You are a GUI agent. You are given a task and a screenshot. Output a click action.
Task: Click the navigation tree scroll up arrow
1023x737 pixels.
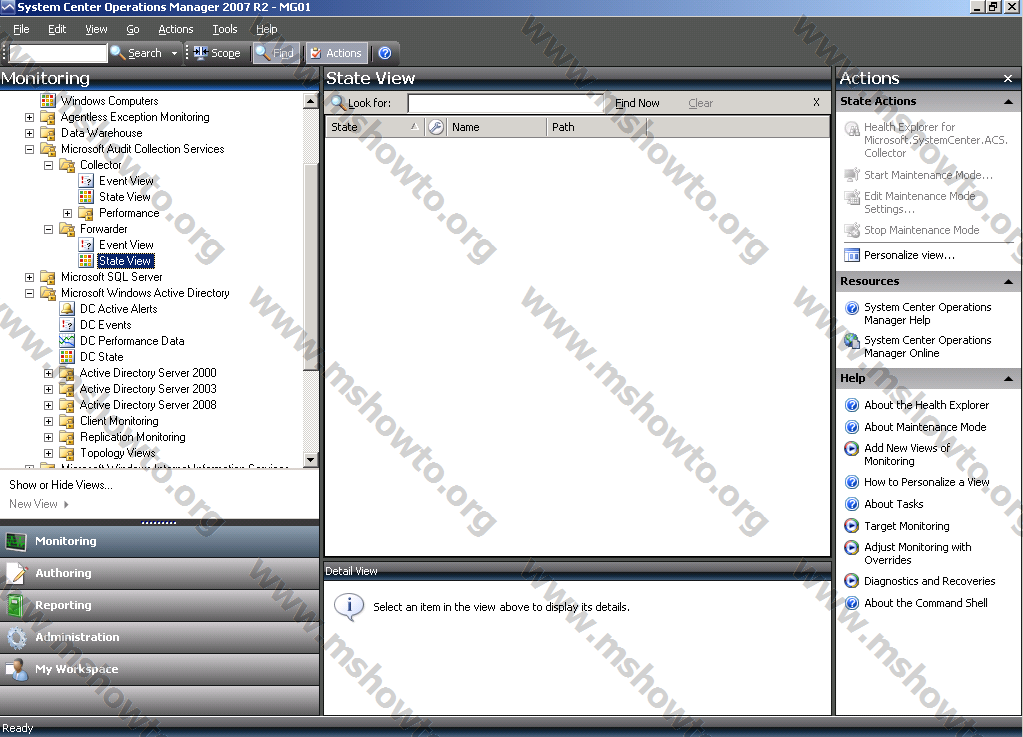(x=311, y=100)
